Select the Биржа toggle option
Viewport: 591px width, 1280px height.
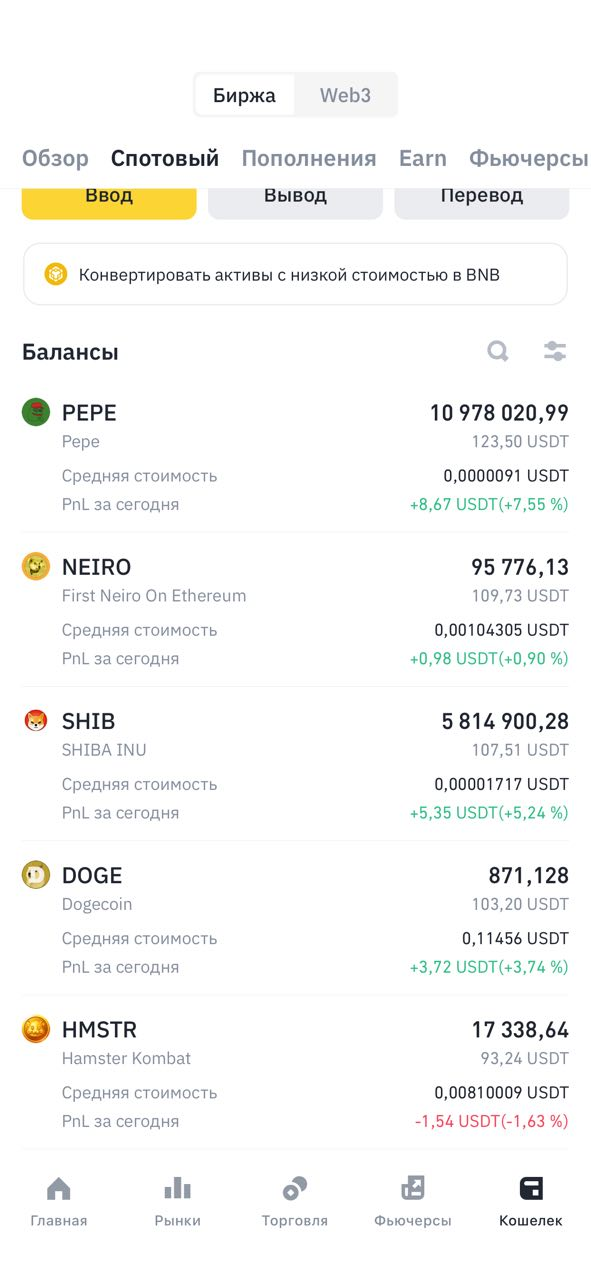(x=244, y=96)
